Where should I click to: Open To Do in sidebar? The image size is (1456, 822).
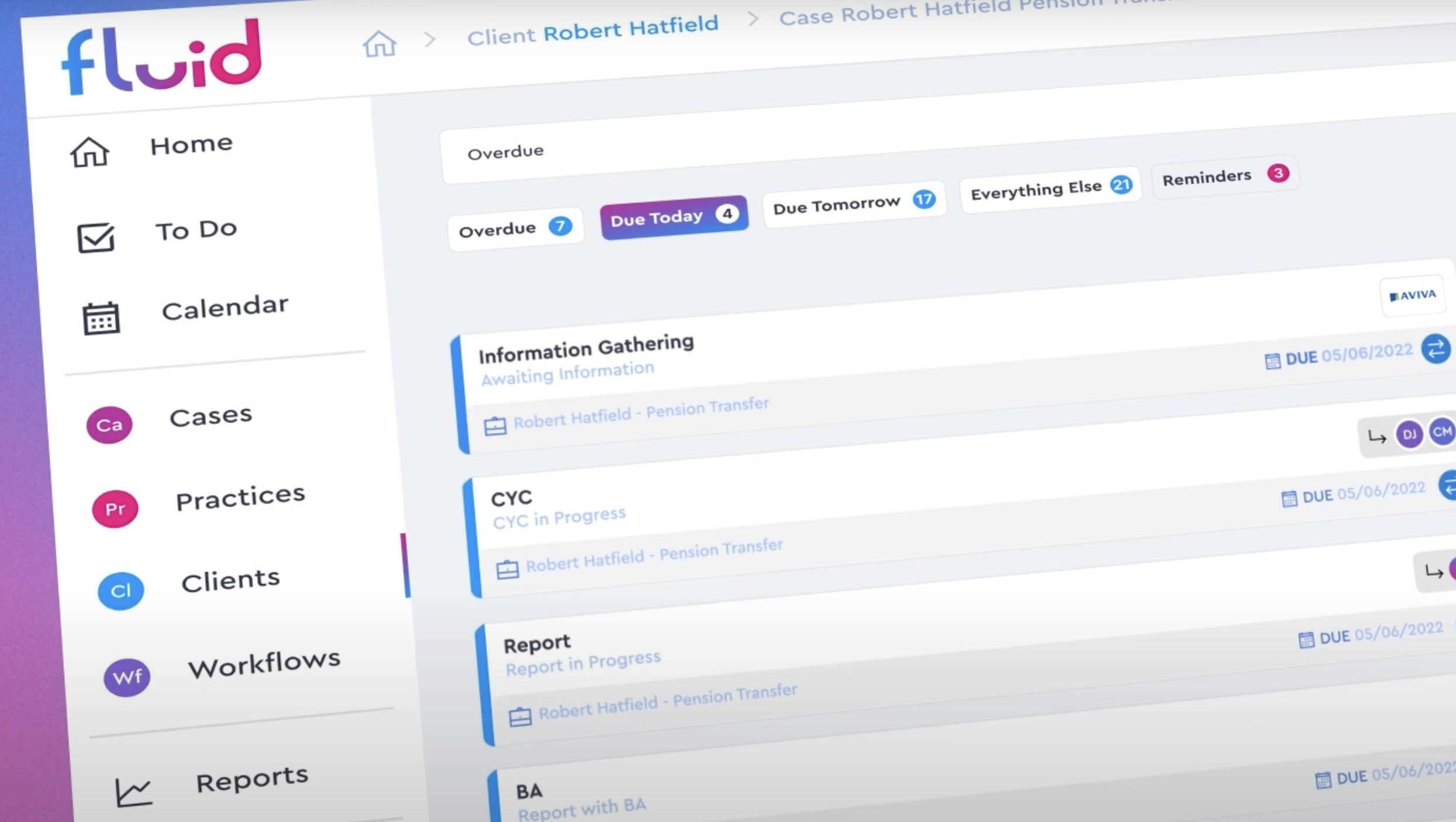coord(196,230)
